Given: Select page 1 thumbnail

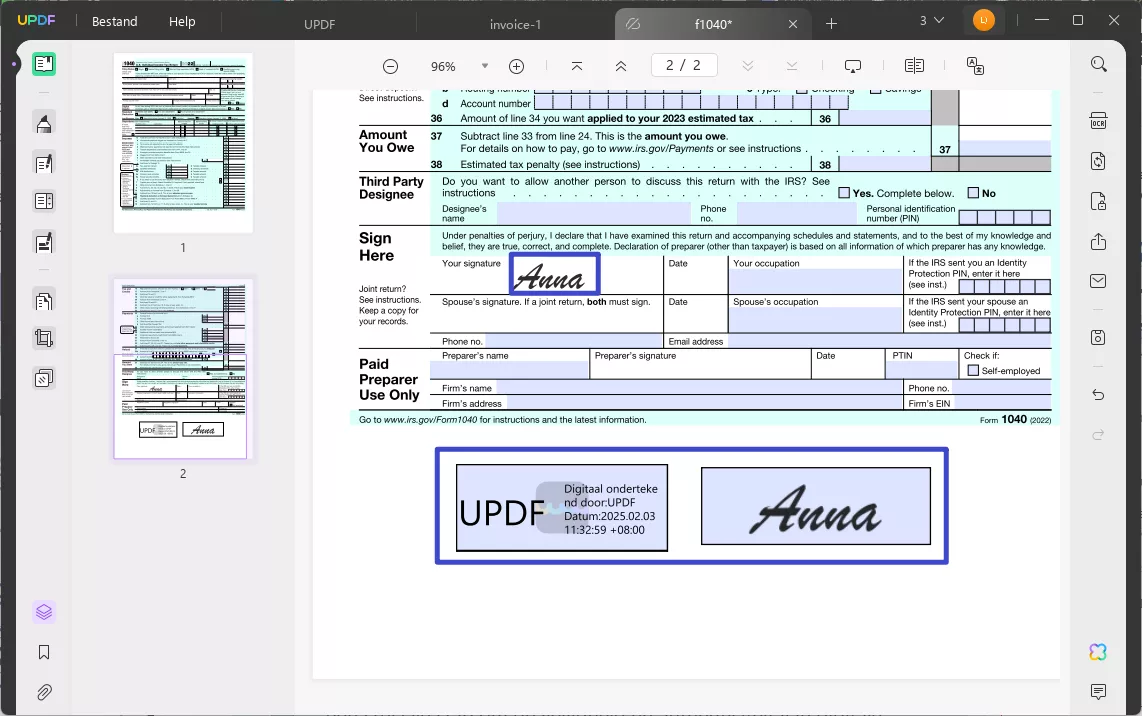Looking at the screenshot, I should [x=183, y=143].
